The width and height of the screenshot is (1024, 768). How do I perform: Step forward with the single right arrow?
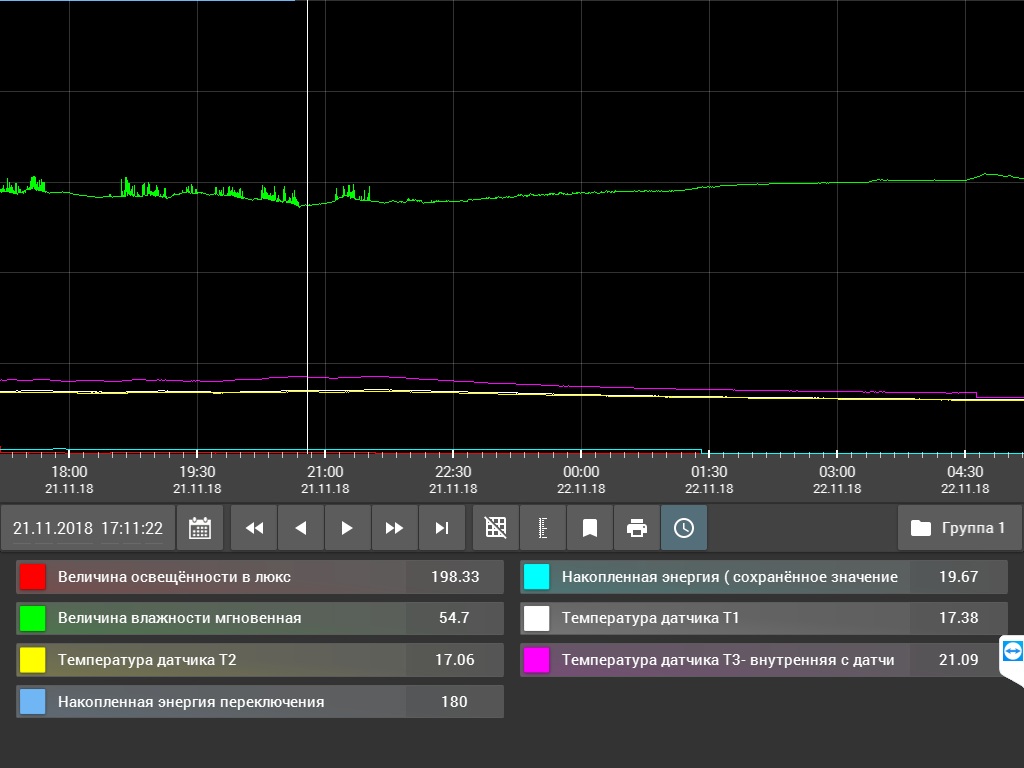click(347, 528)
